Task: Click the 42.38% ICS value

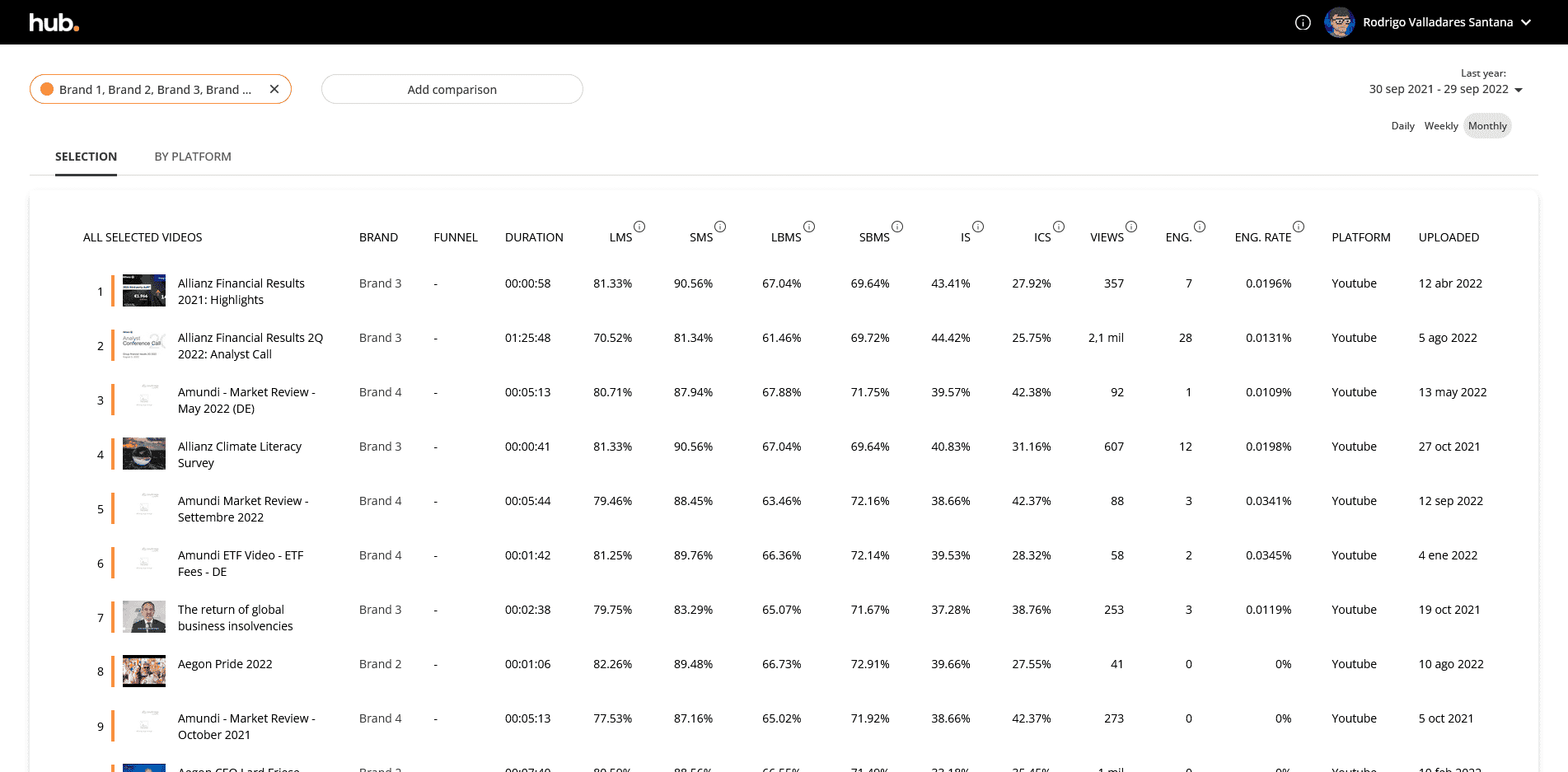Action: click(x=1031, y=392)
